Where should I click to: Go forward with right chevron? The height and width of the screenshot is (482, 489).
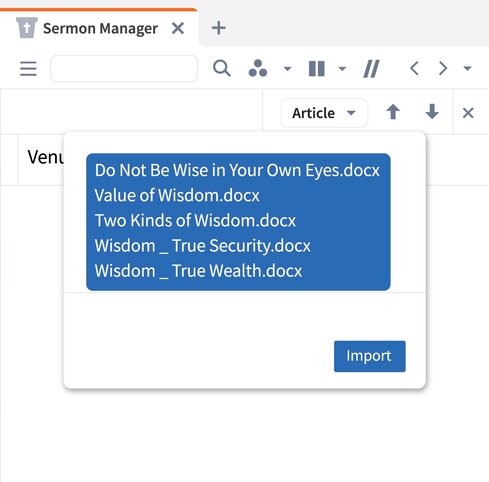443,68
